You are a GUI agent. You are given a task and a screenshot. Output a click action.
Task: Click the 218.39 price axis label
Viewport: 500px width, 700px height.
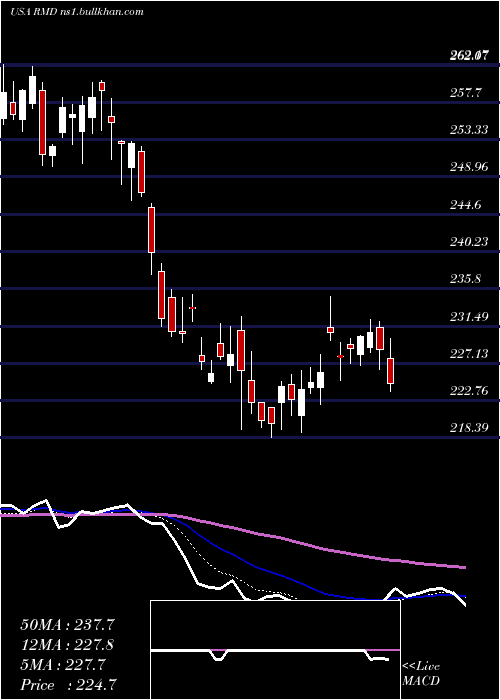[x=469, y=428]
